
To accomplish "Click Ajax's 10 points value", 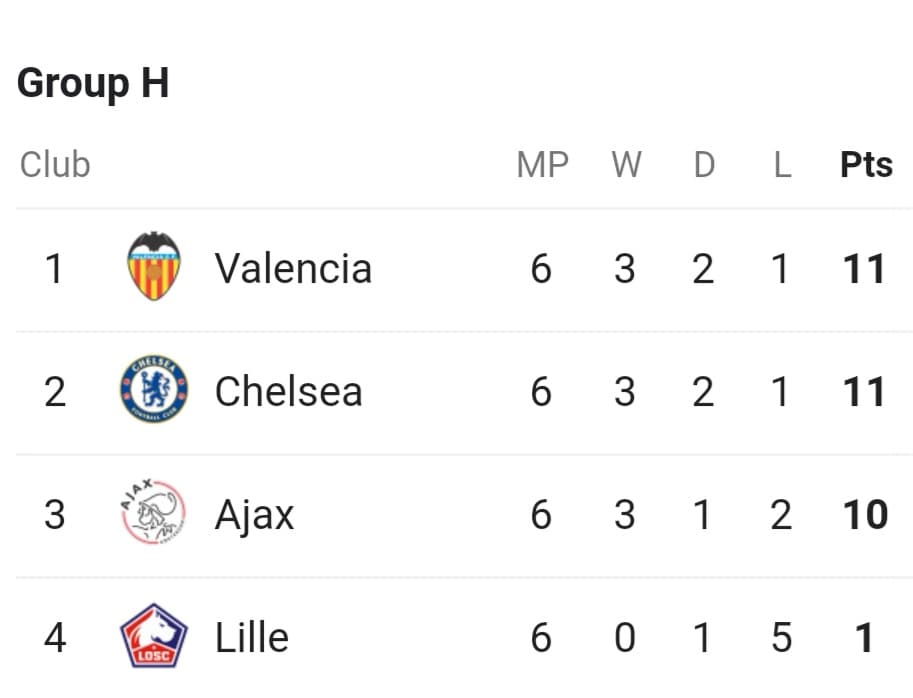I will [865, 515].
